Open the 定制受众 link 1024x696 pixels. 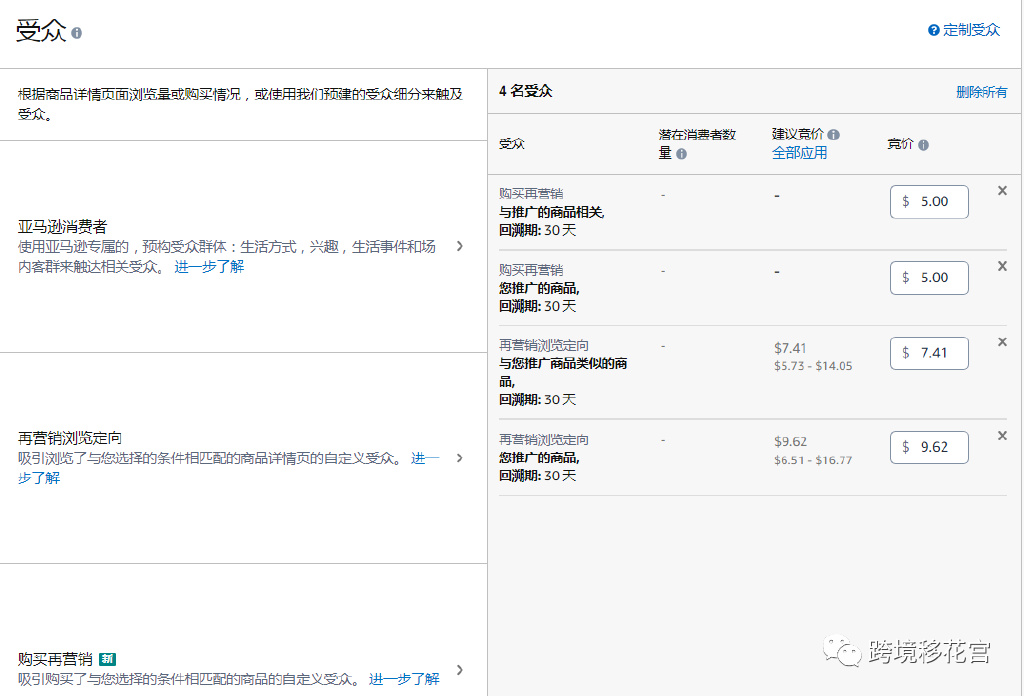(x=971, y=30)
